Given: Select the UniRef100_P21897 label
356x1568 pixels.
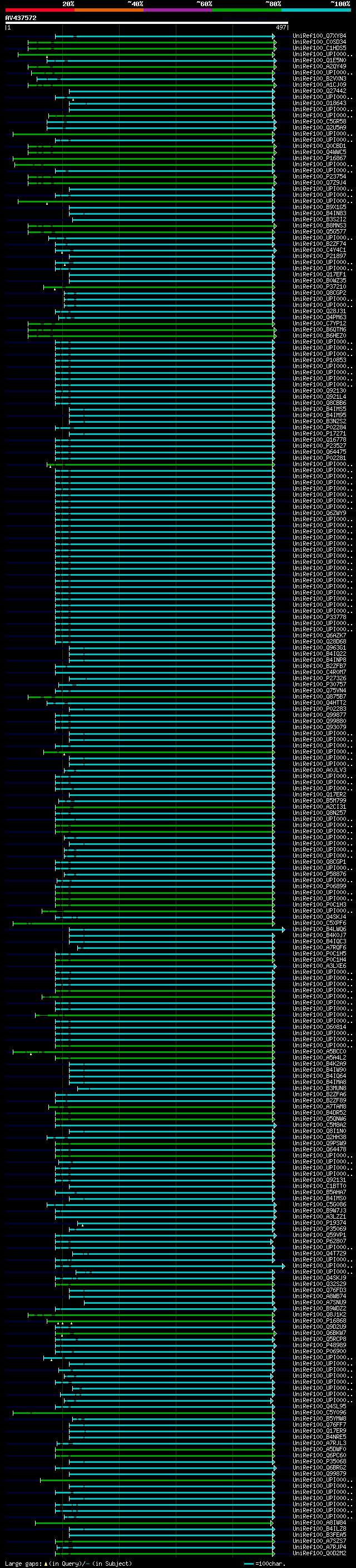Looking at the screenshot, I should click(319, 256).
